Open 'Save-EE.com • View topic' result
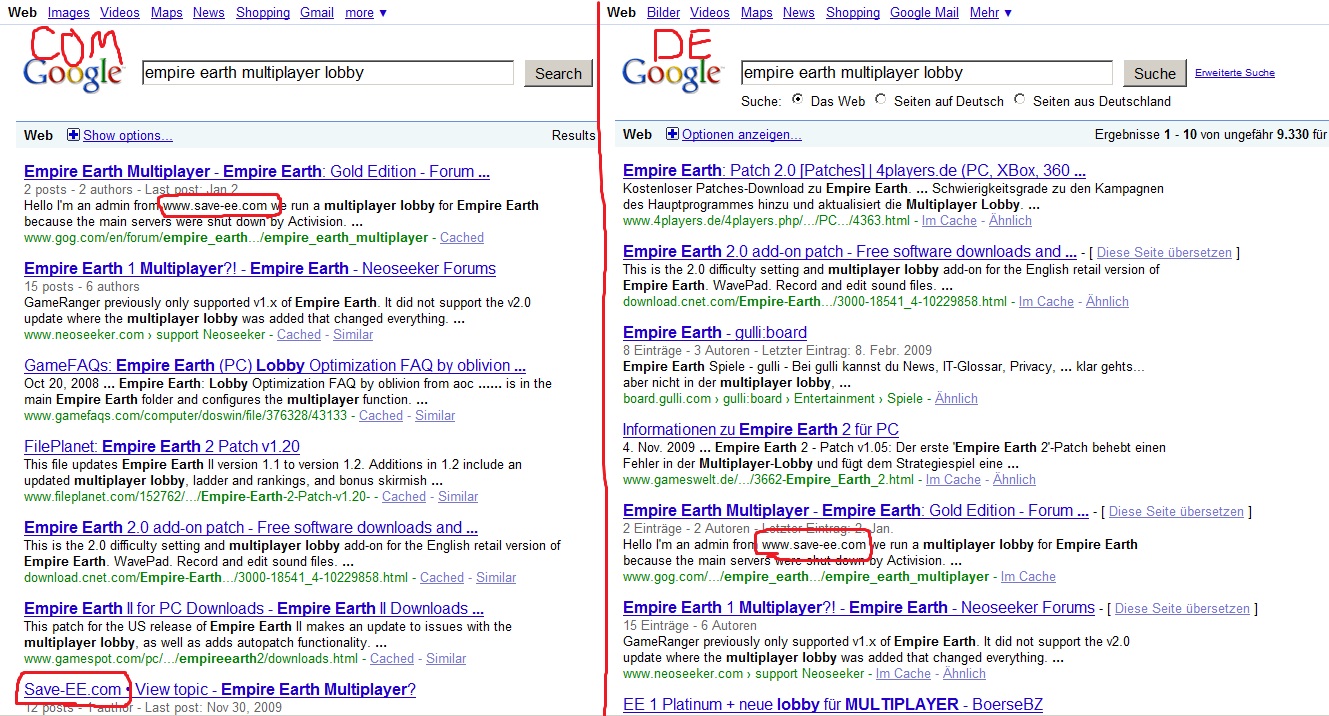The image size is (1329, 716). tap(219, 689)
